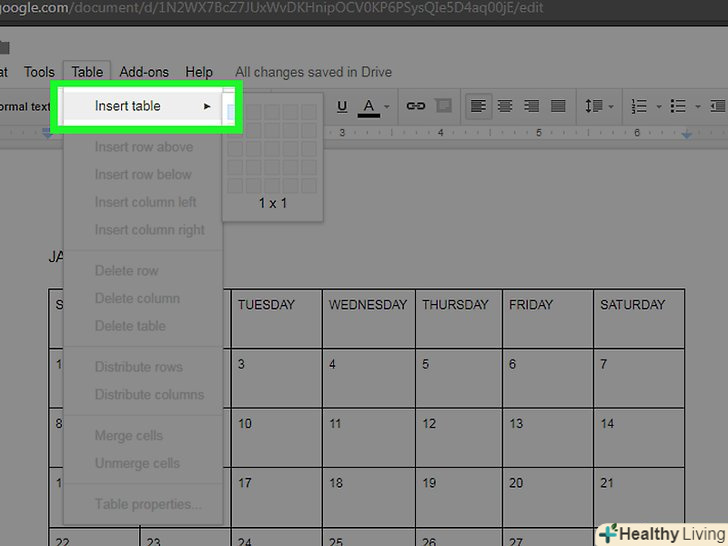Click calendar cell with date 12
Screen dimensions: 728x546
tap(459, 437)
